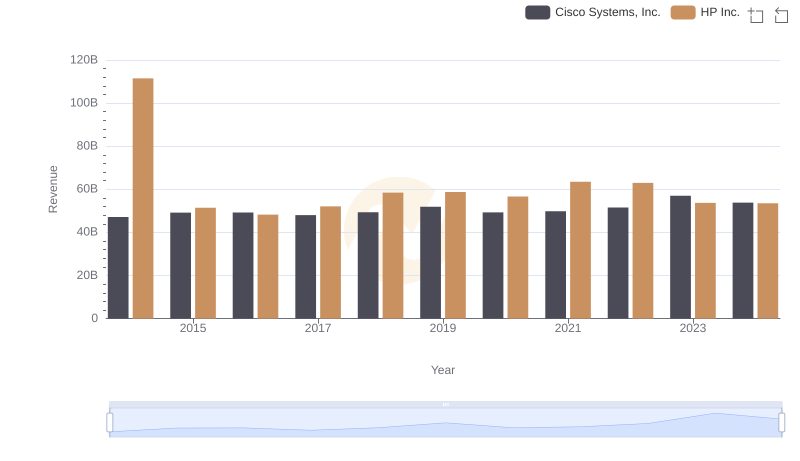Click the 40B y-axis label
The width and height of the screenshot is (800, 461).
click(87, 232)
